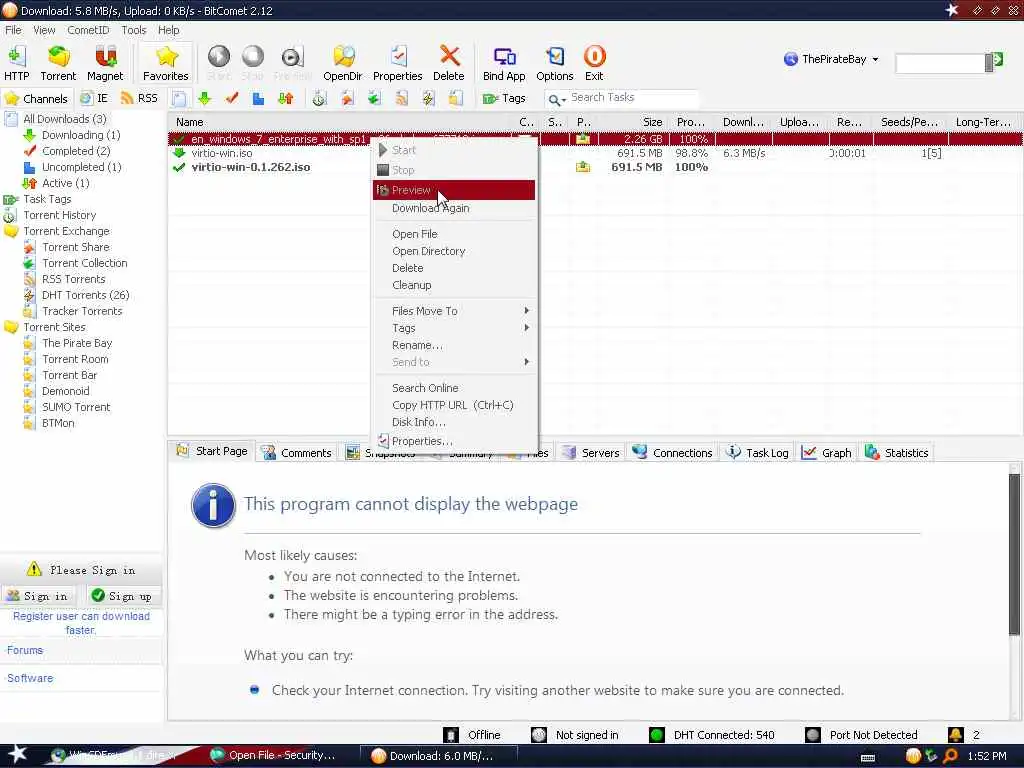The image size is (1024, 768).
Task: Click the DHT Connected status indicator
Action: (x=657, y=735)
